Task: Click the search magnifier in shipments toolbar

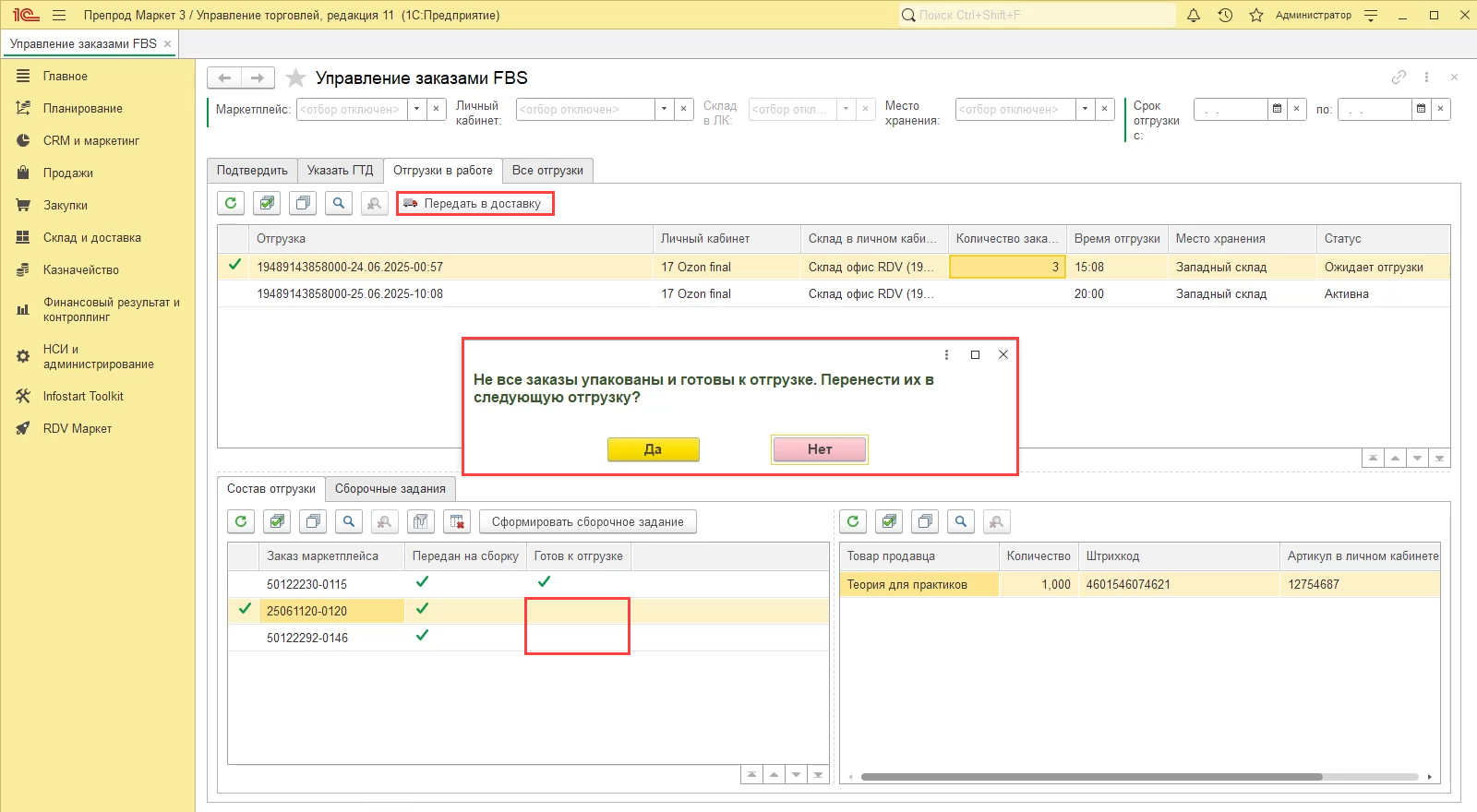Action: click(339, 203)
